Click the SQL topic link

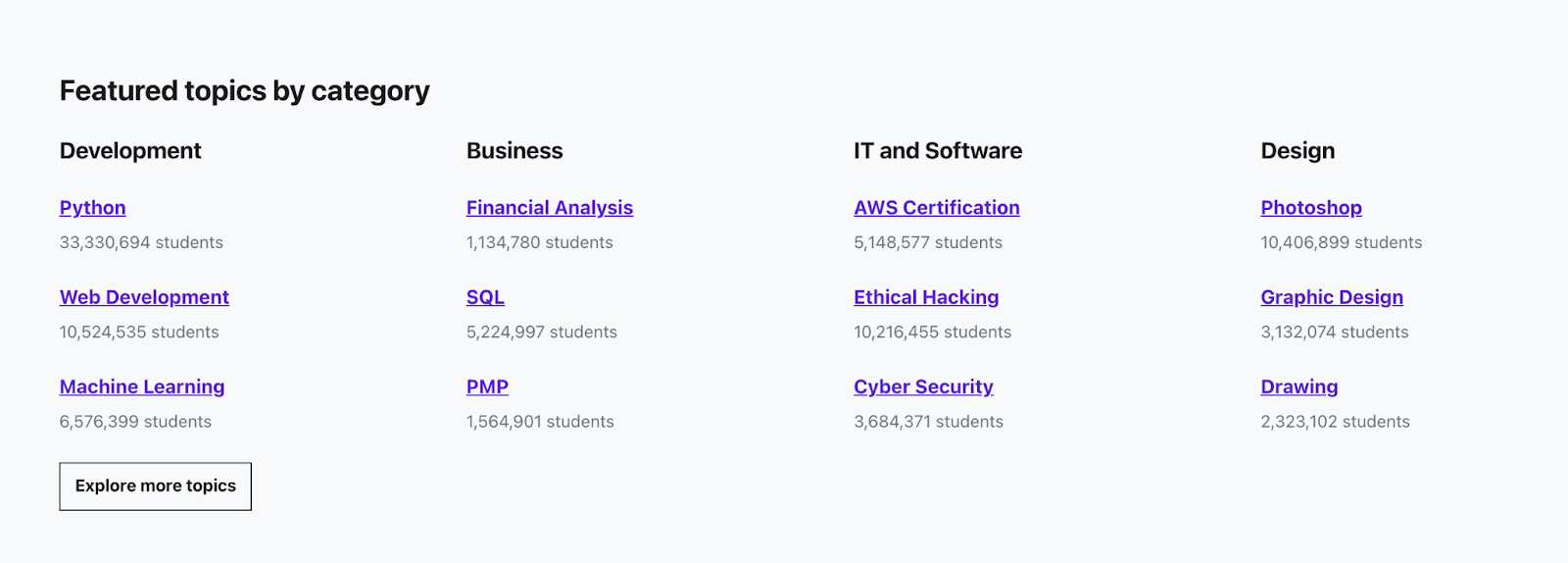point(485,297)
